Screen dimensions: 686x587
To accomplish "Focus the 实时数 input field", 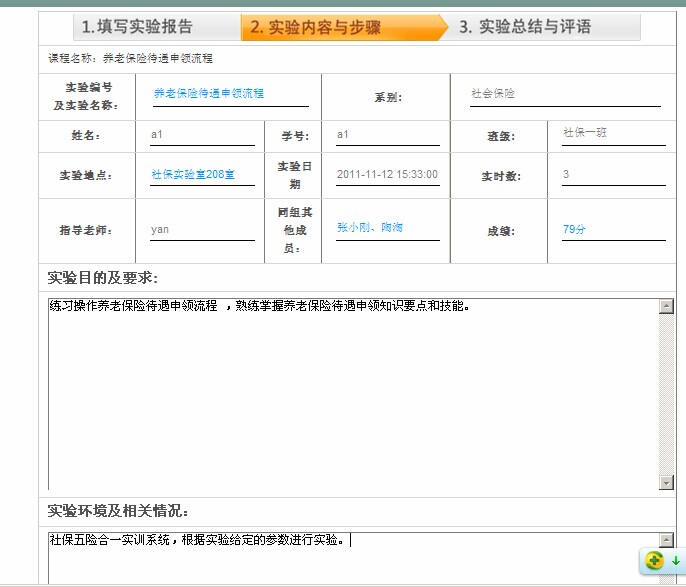I will tap(612, 175).
